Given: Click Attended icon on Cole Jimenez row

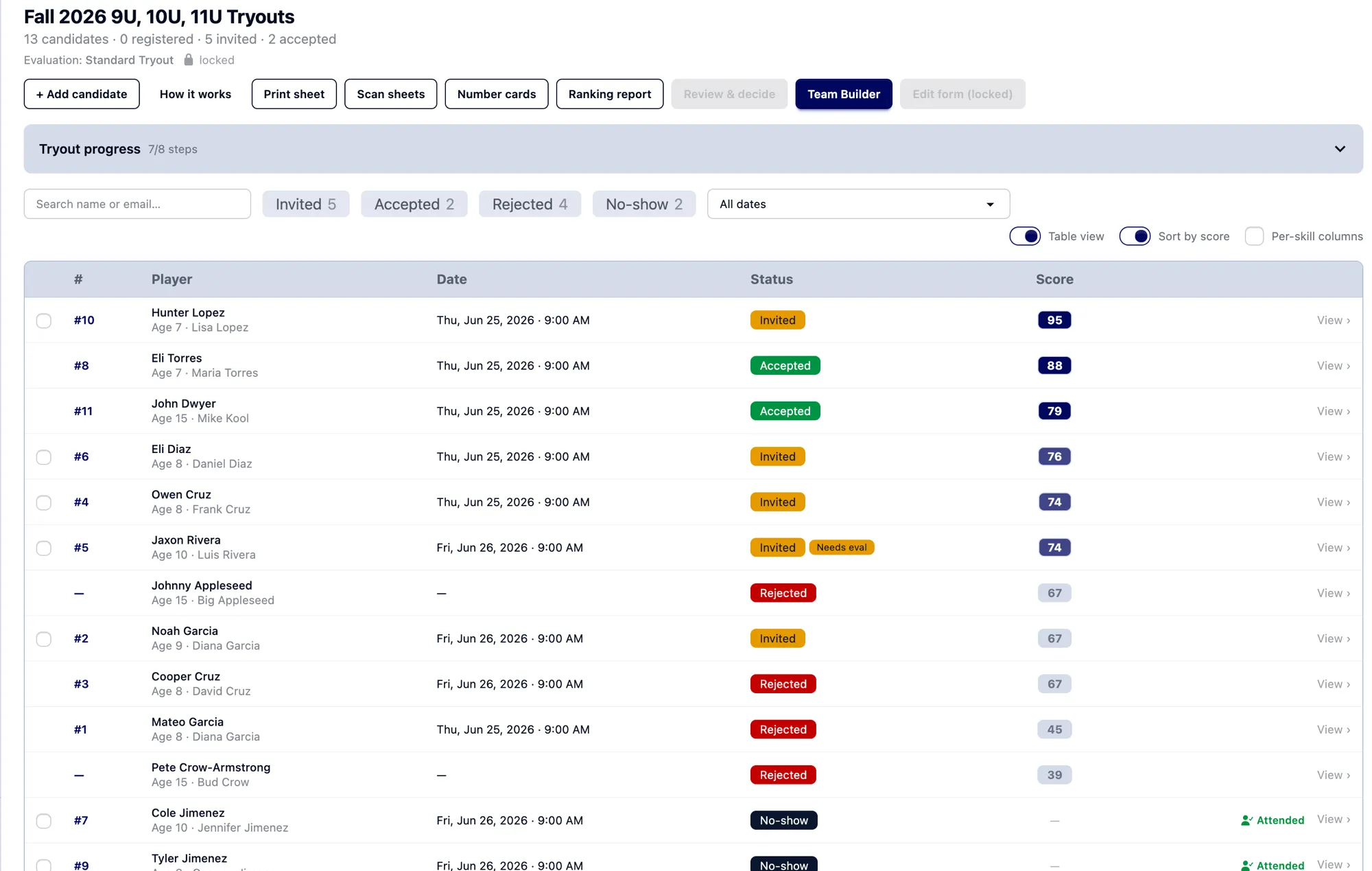Looking at the screenshot, I should (x=1246, y=820).
